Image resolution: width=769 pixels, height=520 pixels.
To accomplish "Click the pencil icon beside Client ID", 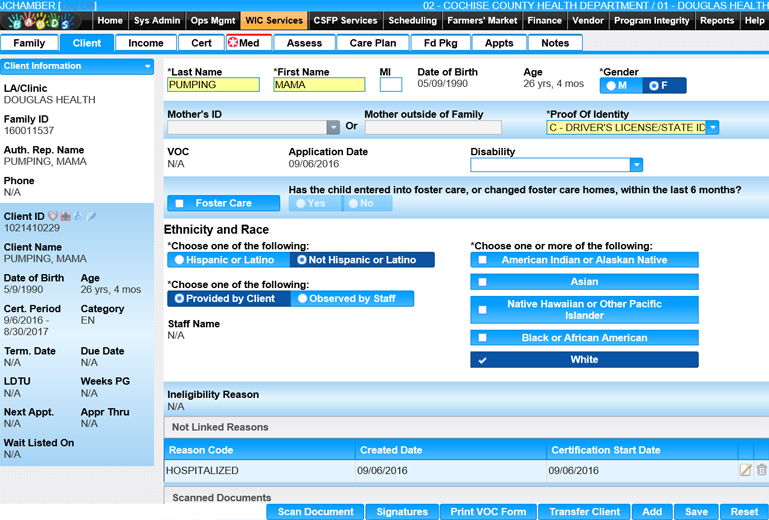I will pyautogui.click(x=91, y=215).
